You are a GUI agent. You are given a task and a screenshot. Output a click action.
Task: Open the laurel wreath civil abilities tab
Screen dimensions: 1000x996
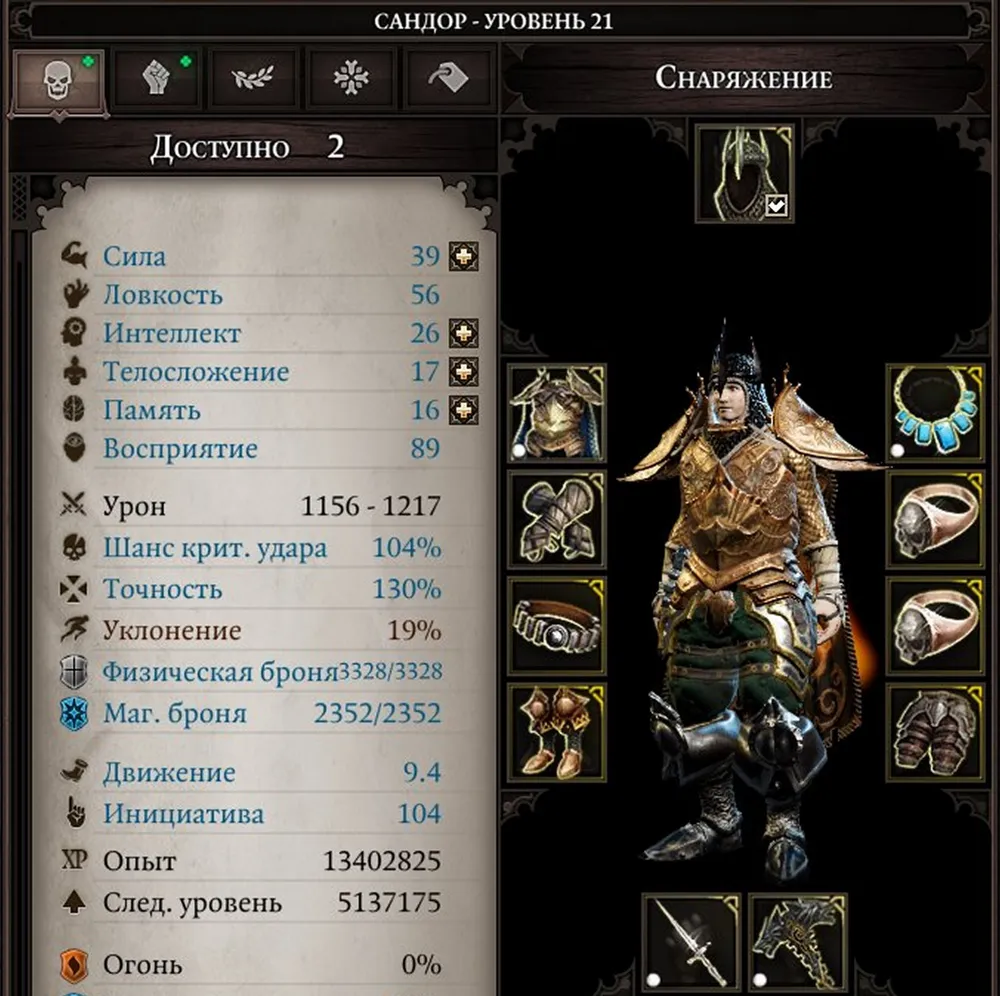click(x=254, y=79)
